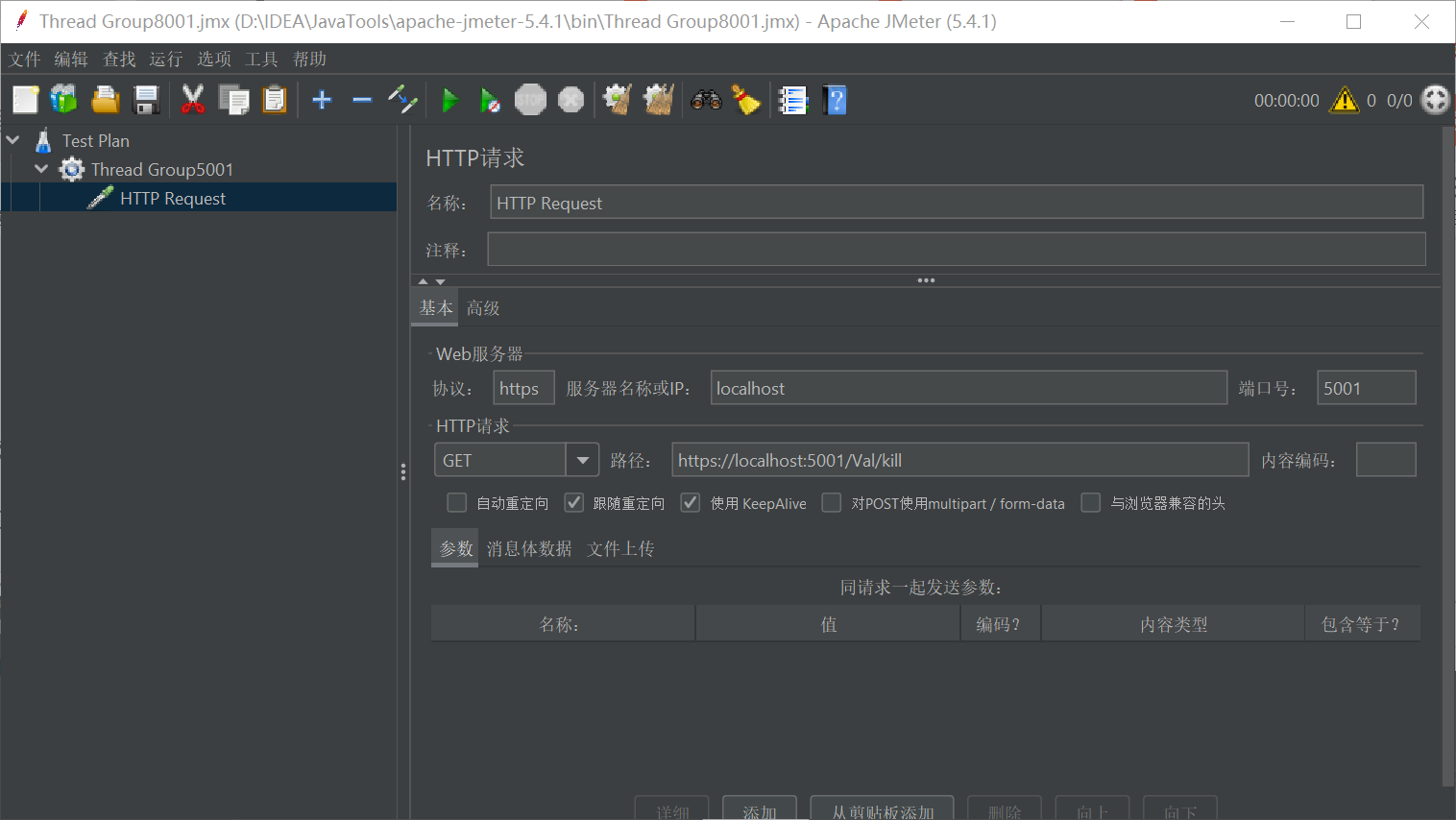1456x820 pixels.
Task: Click the three-dot vertical split handle
Action: pos(403,471)
